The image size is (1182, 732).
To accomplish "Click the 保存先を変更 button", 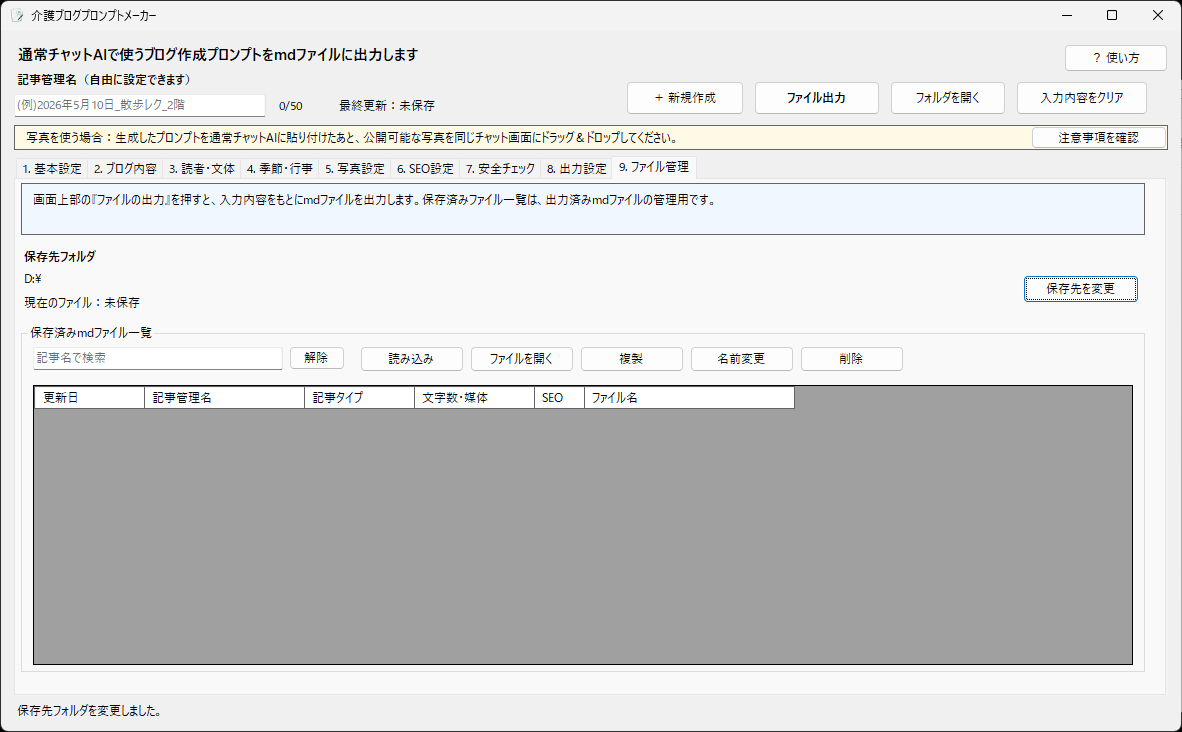I will point(1080,289).
